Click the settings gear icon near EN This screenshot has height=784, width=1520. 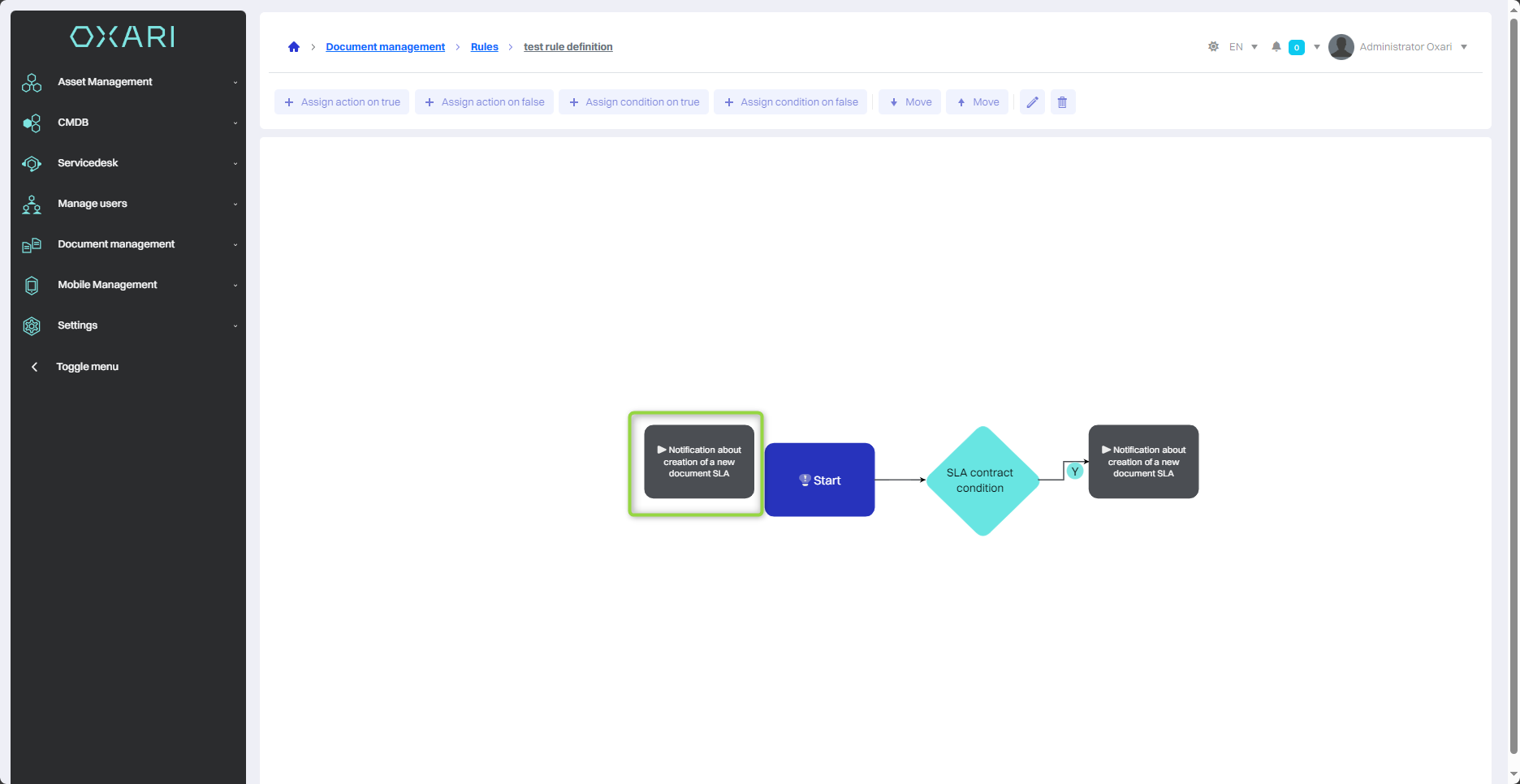click(1213, 47)
